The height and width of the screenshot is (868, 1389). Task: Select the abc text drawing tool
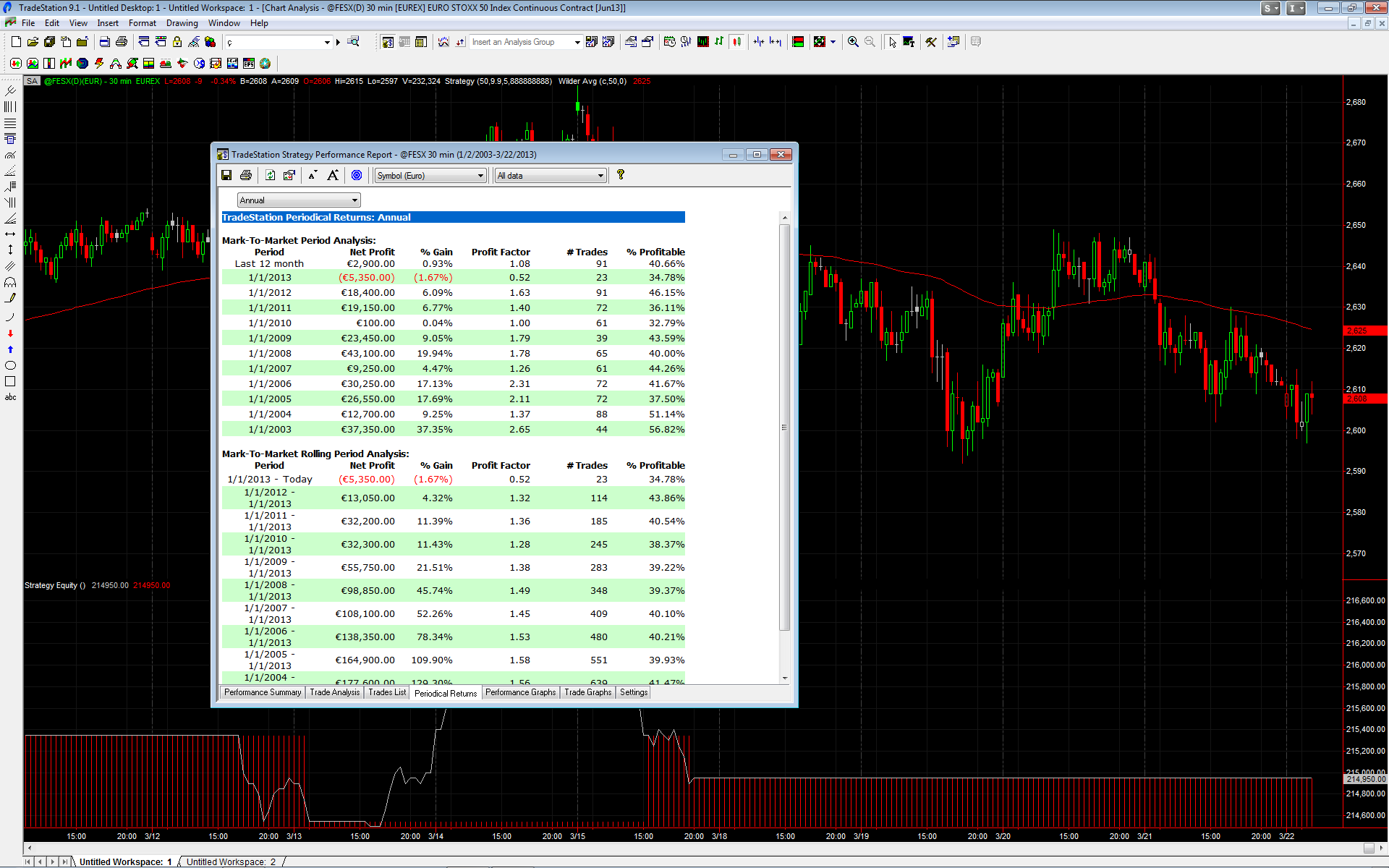click(x=10, y=397)
